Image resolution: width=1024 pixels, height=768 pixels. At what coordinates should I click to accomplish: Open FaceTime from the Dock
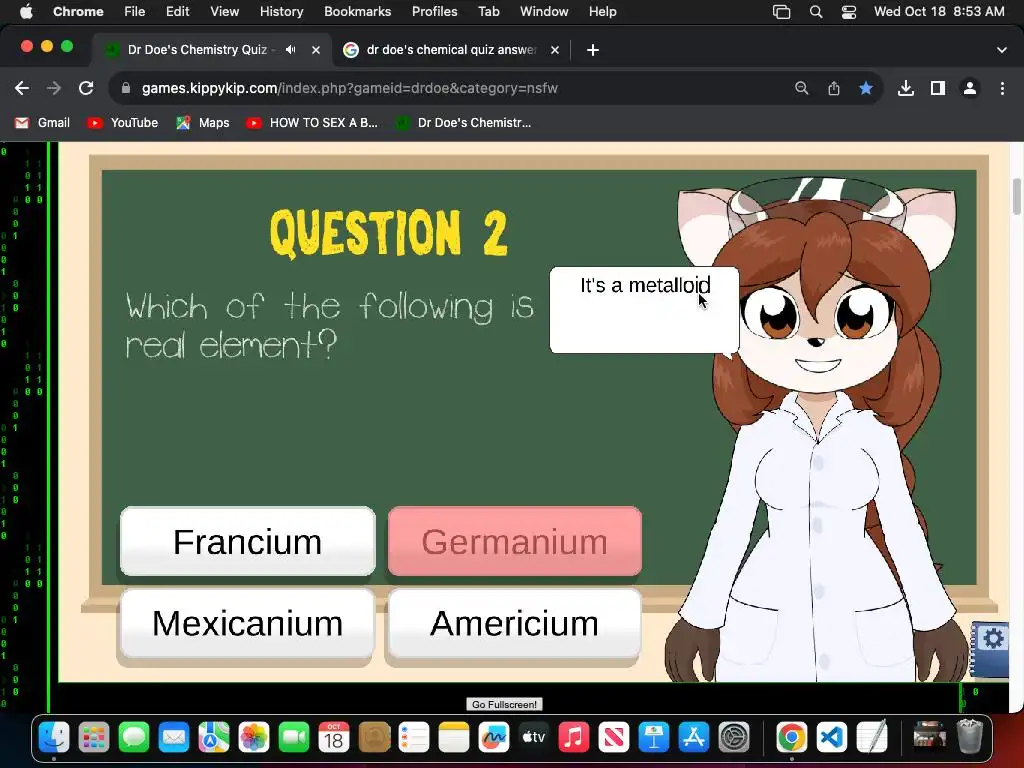tap(294, 738)
